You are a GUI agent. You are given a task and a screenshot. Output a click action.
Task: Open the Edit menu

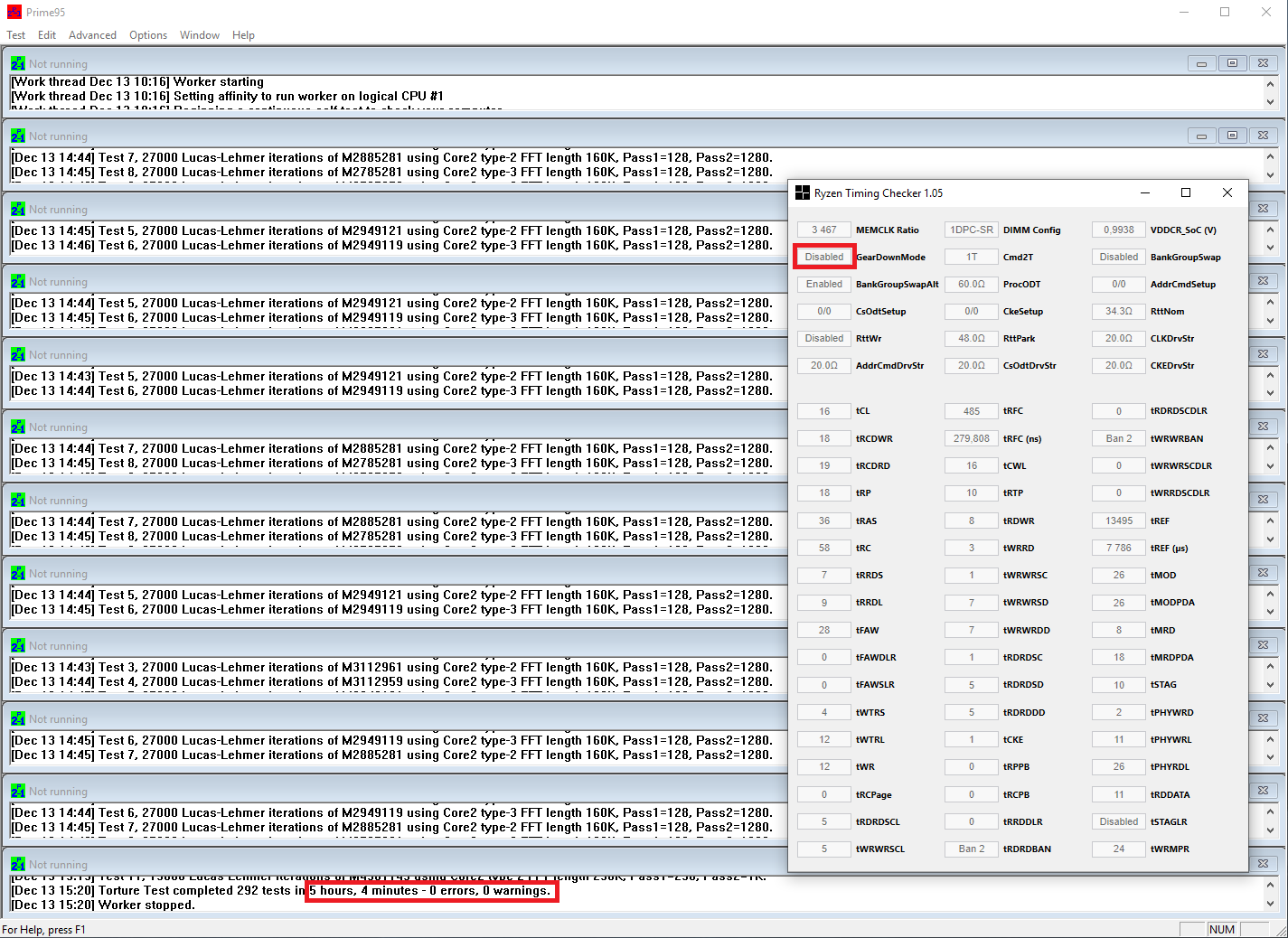[x=47, y=35]
